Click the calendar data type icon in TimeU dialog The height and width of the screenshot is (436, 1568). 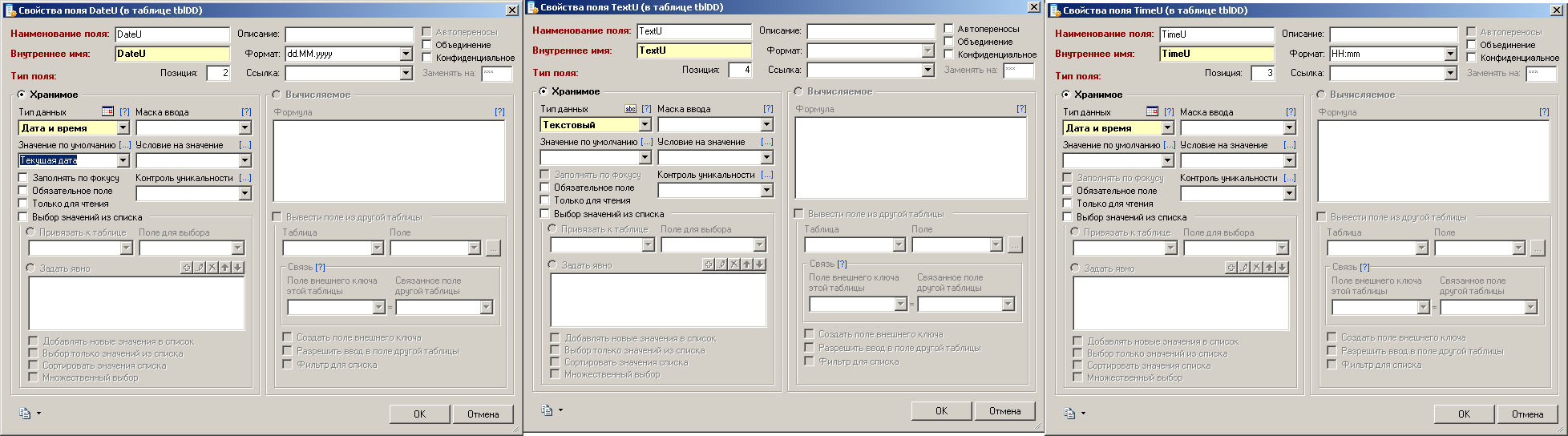coord(1152,112)
